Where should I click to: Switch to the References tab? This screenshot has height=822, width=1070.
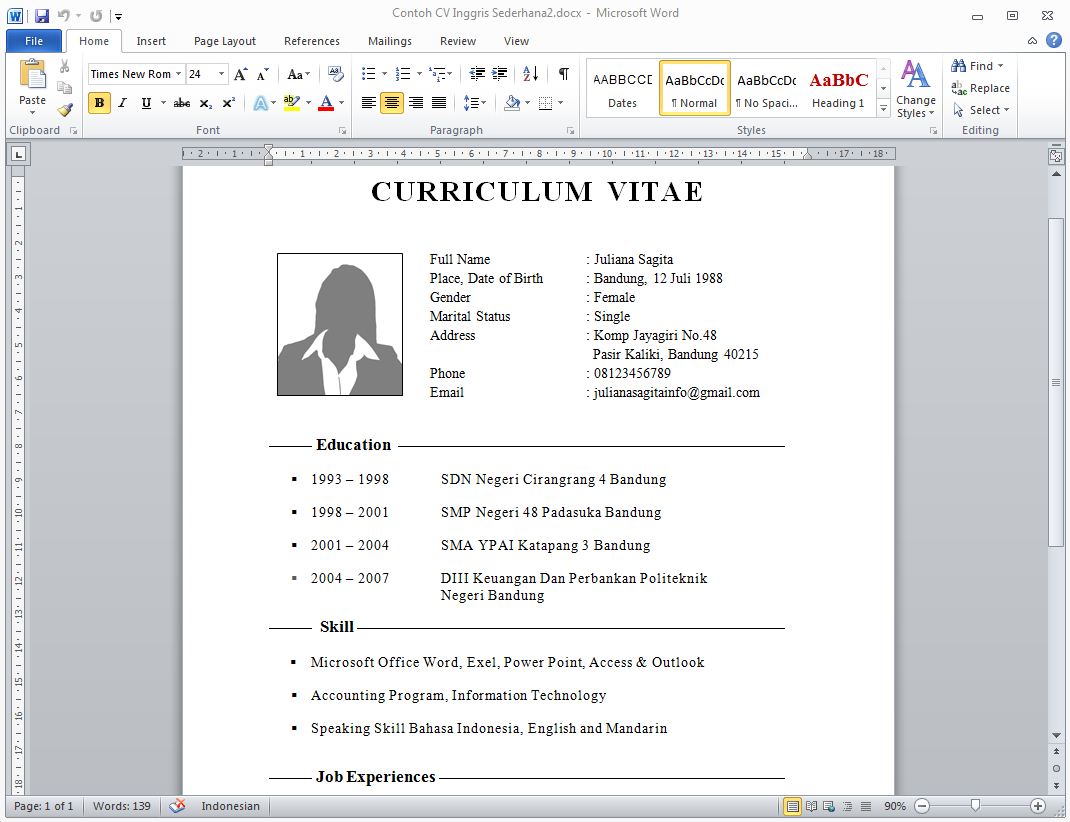[x=312, y=41]
